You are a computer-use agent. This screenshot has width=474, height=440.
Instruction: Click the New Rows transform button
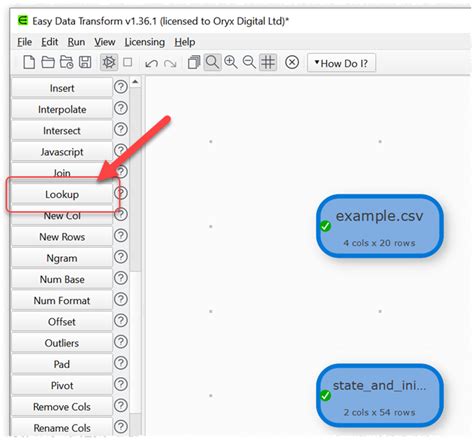tap(62, 237)
